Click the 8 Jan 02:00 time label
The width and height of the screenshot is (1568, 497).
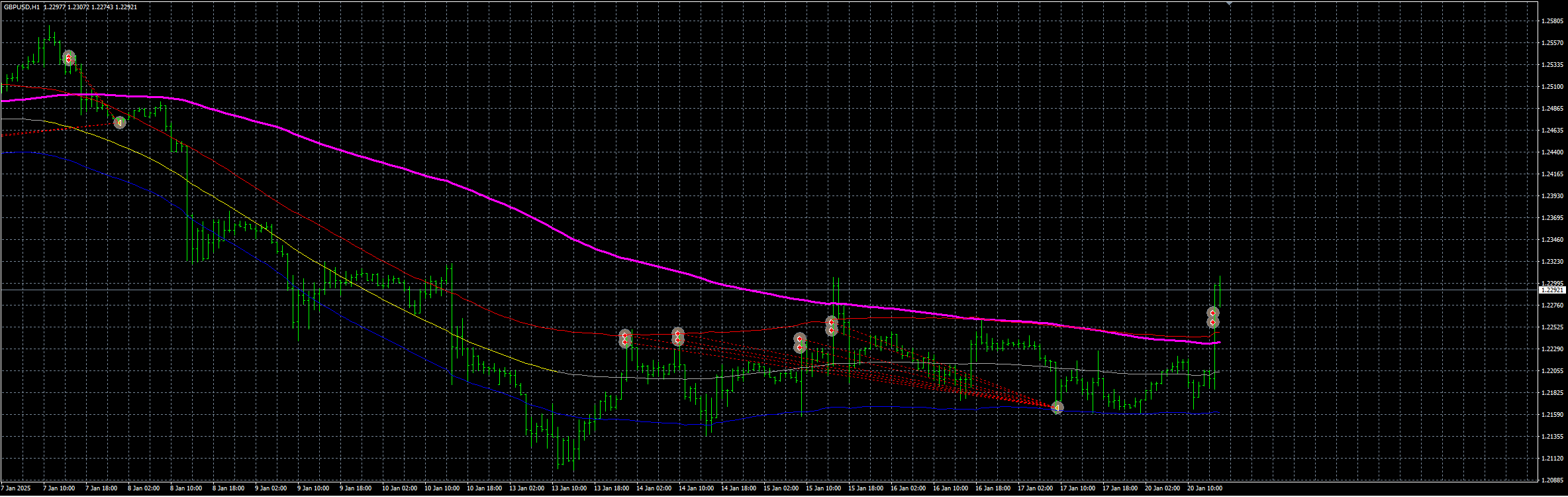pos(144,488)
